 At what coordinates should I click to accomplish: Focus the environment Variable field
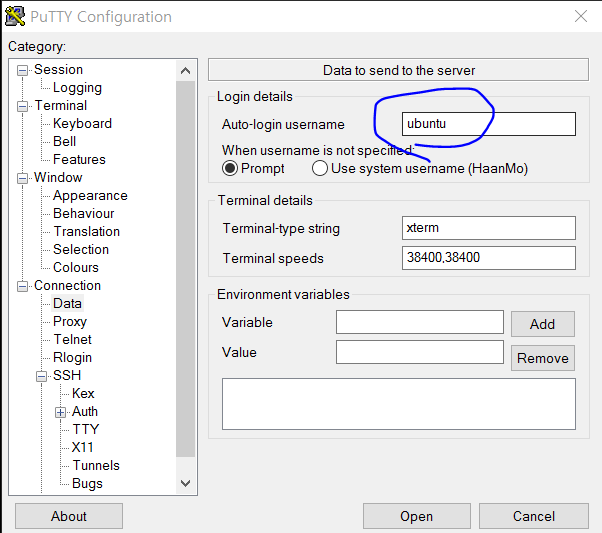[x=420, y=322]
